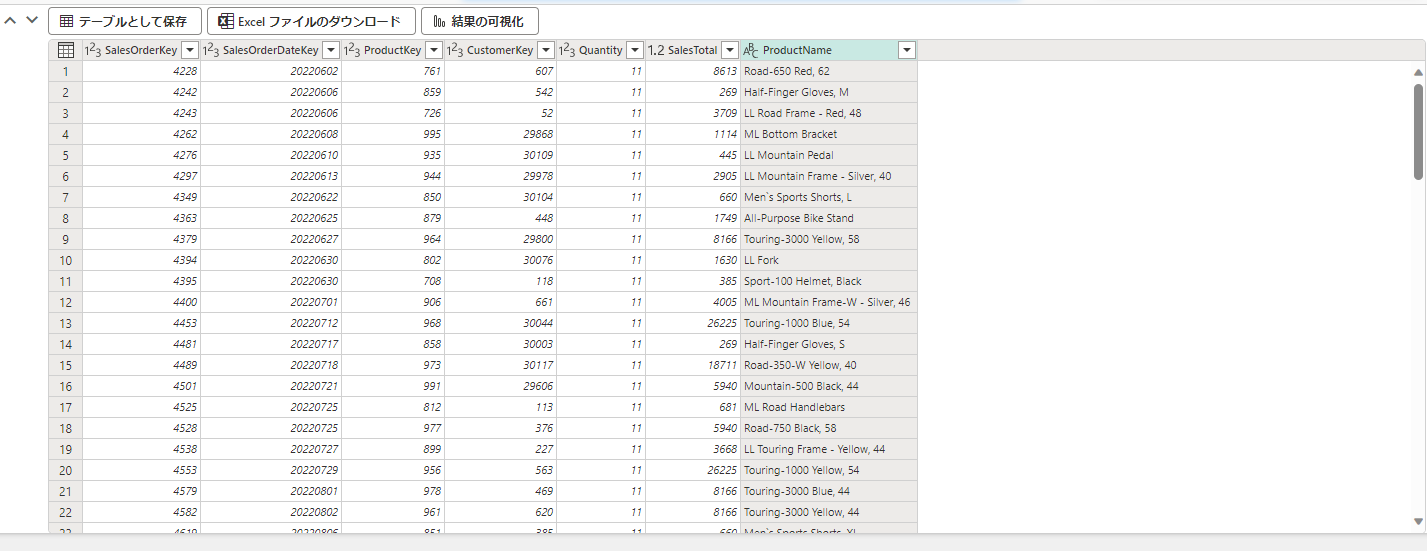Click cell LL Road Frame - Red, 48
1427x551 pixels.
[x=828, y=113]
